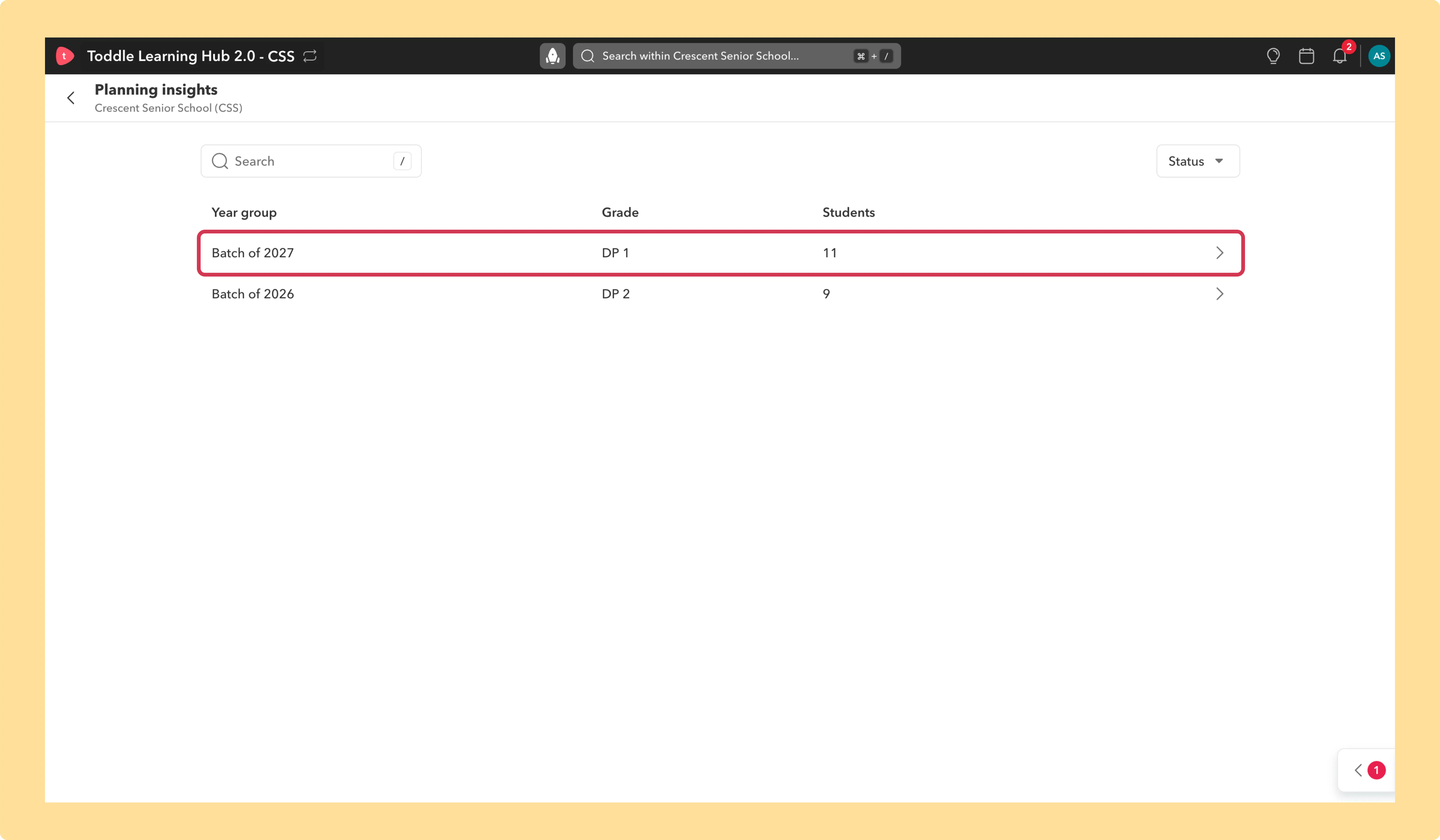Go back using the back arrow

(71, 98)
